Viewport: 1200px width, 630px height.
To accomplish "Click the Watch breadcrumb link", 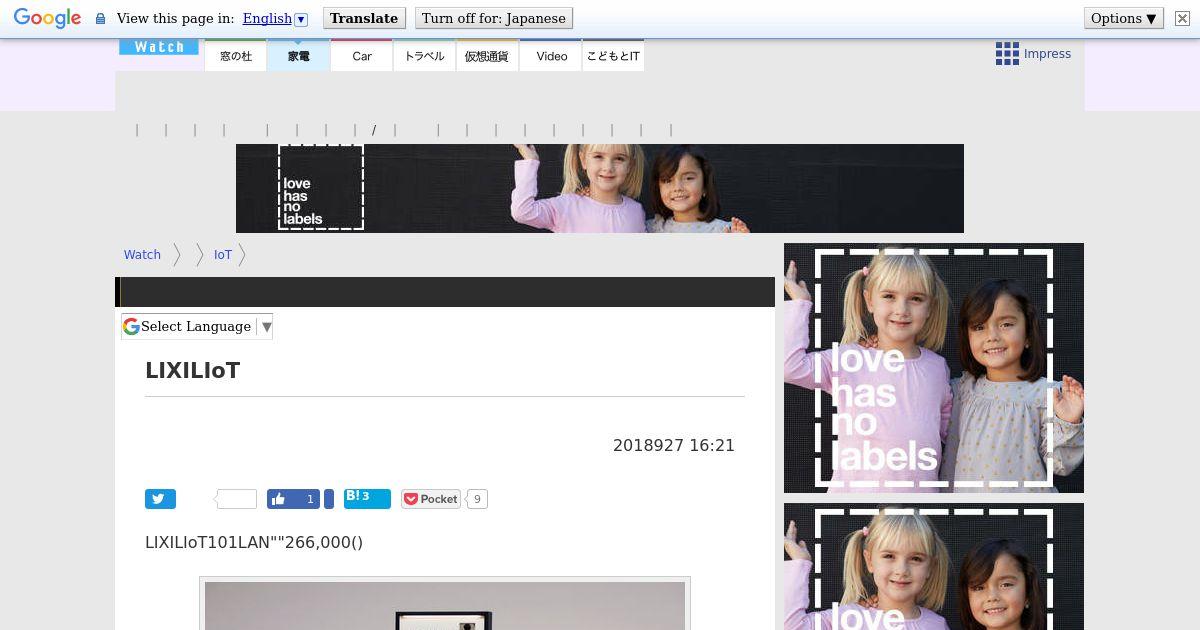I will click(x=142, y=255).
